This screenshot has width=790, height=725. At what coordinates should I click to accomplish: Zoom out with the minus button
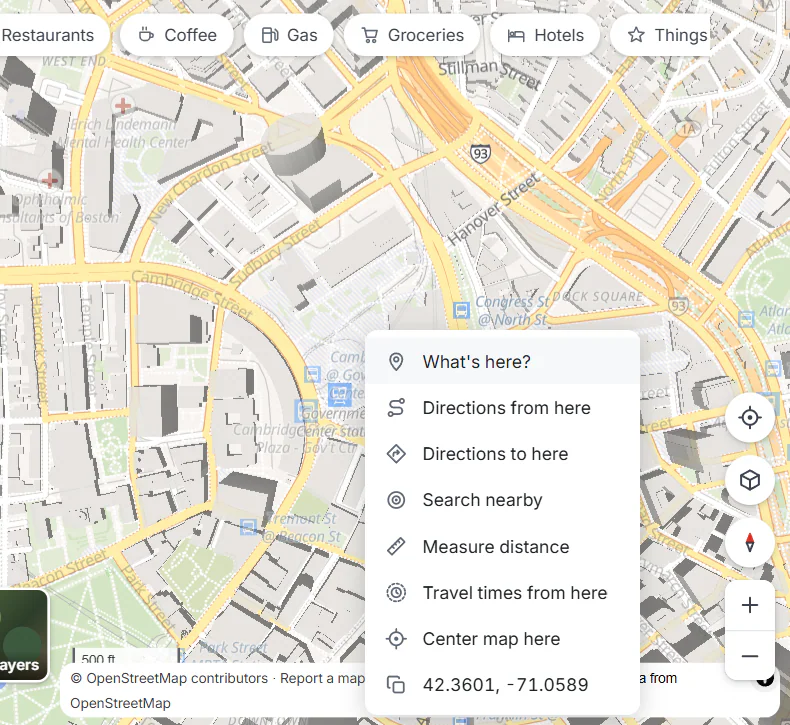[750, 655]
